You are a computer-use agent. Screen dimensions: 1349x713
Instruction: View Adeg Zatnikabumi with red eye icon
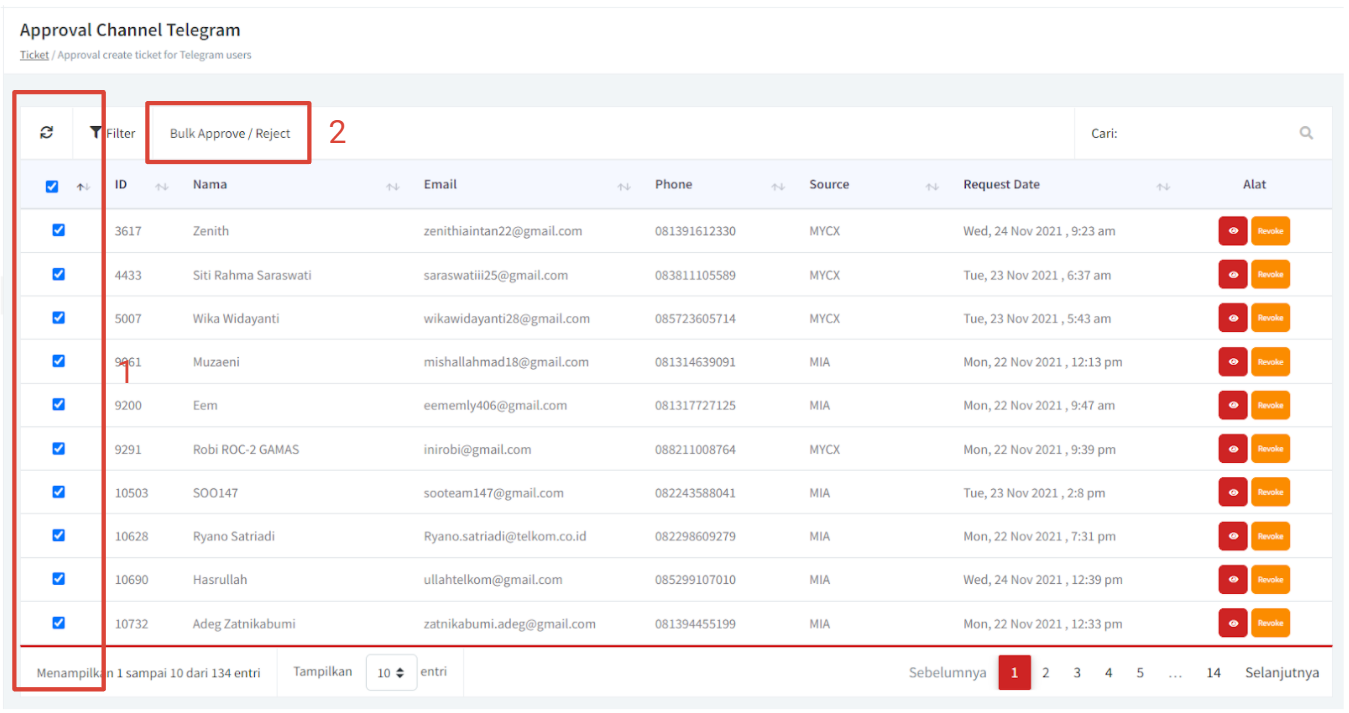click(1233, 623)
